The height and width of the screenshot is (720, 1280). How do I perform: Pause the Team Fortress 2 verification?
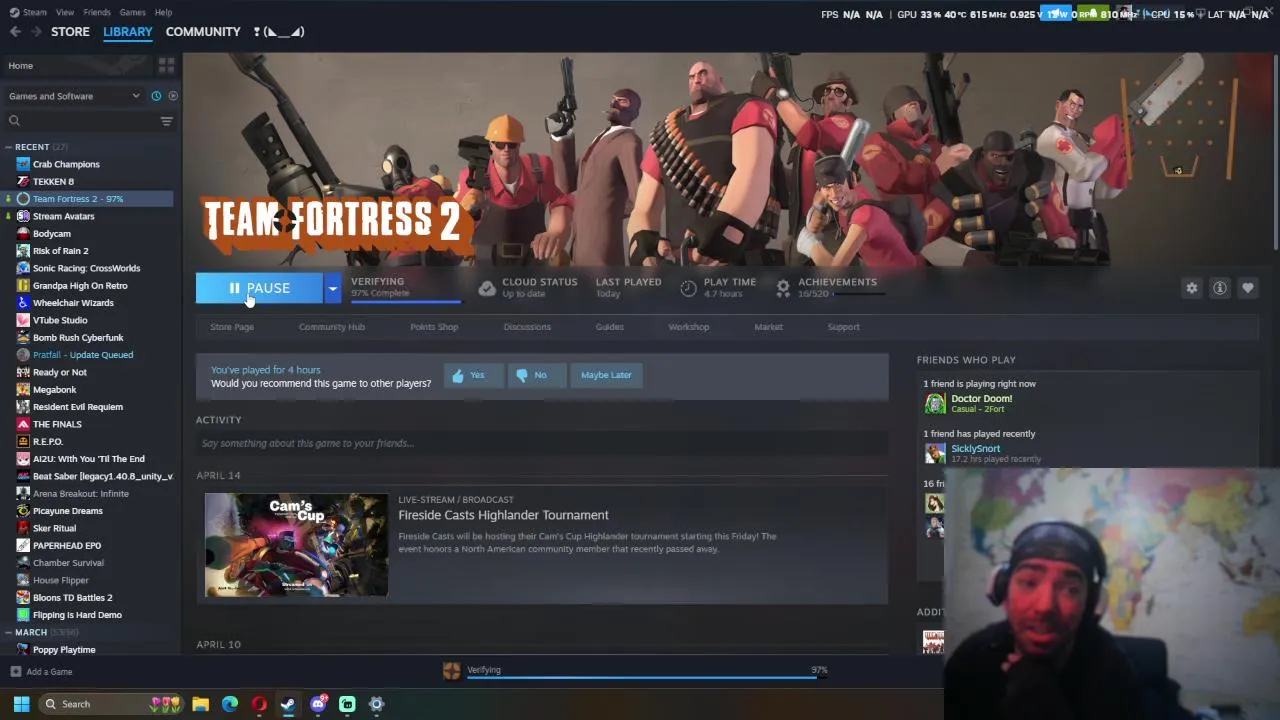tap(259, 288)
